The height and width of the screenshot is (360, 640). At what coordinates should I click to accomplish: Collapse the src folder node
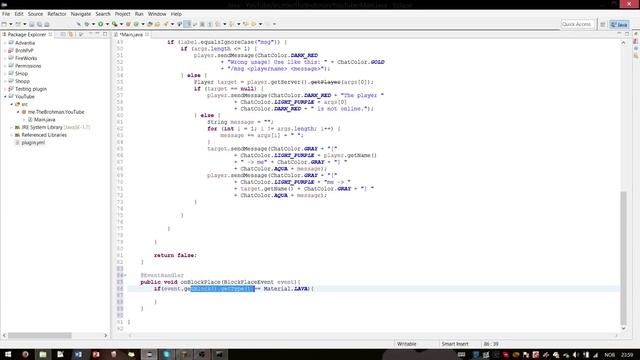point(11,104)
